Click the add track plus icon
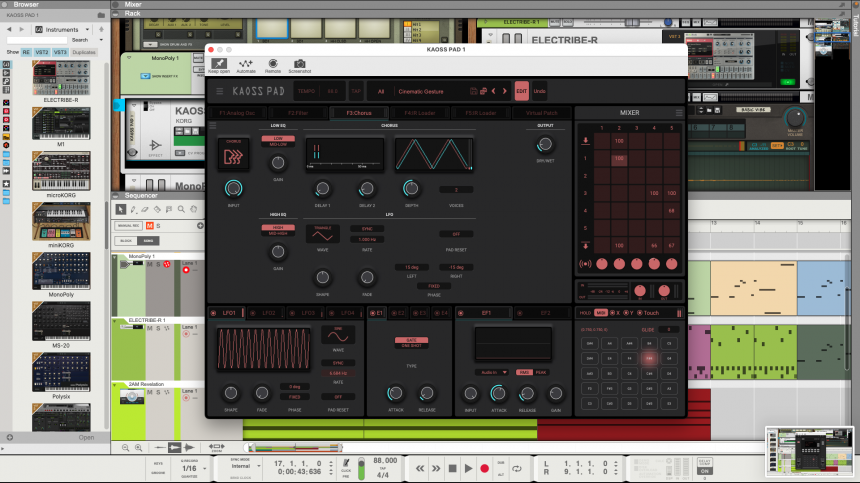Screen dimensions: 860x483 200,225
